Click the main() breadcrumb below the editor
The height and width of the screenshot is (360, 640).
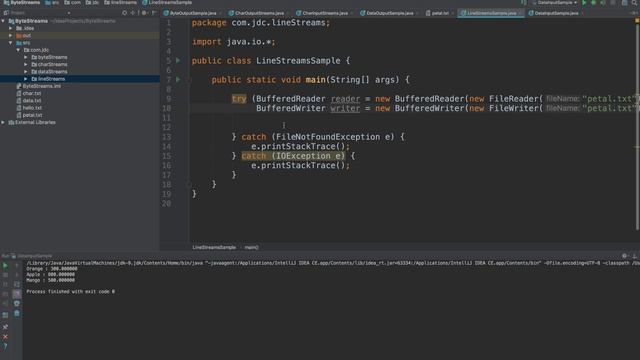tap(251, 247)
